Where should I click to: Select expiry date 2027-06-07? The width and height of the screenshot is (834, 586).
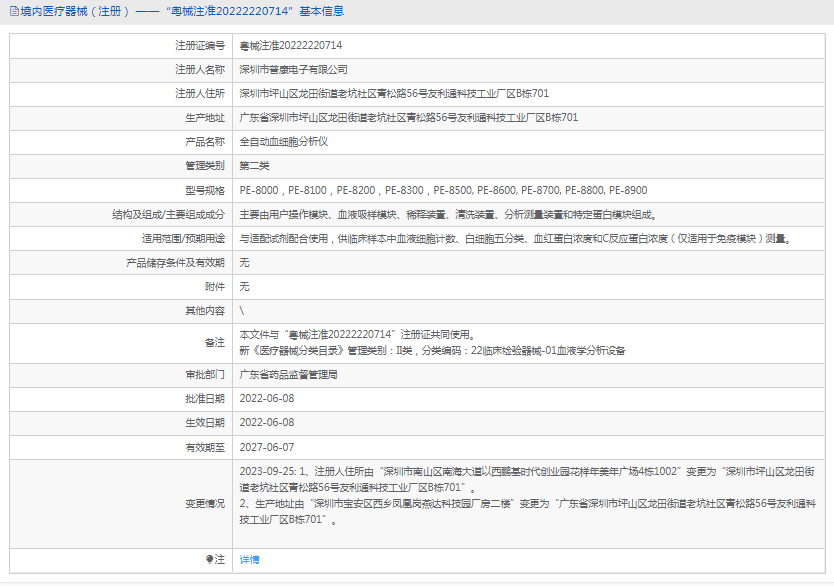point(266,448)
